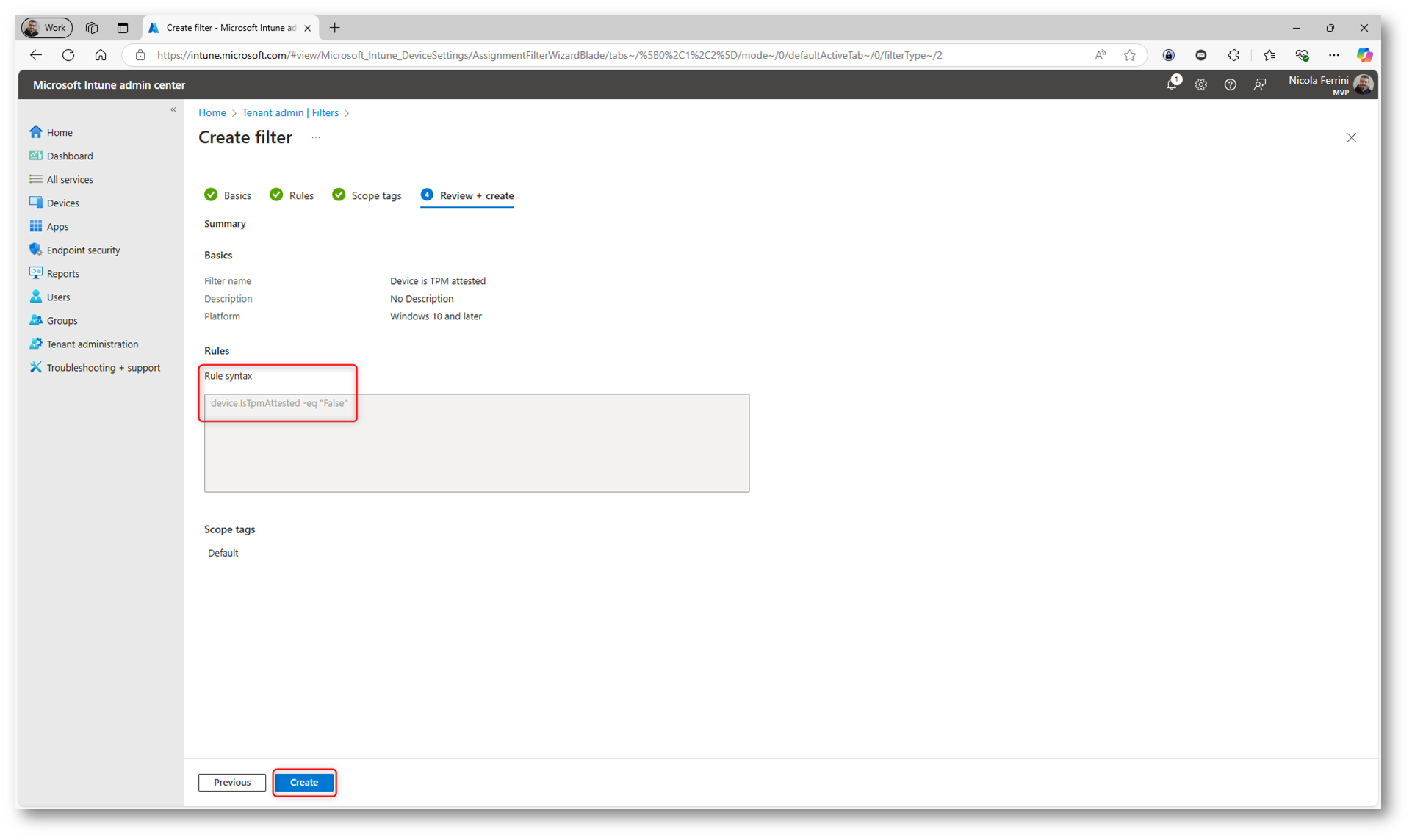
Task: Open Troubleshooting + support in the sidebar
Action: (103, 367)
